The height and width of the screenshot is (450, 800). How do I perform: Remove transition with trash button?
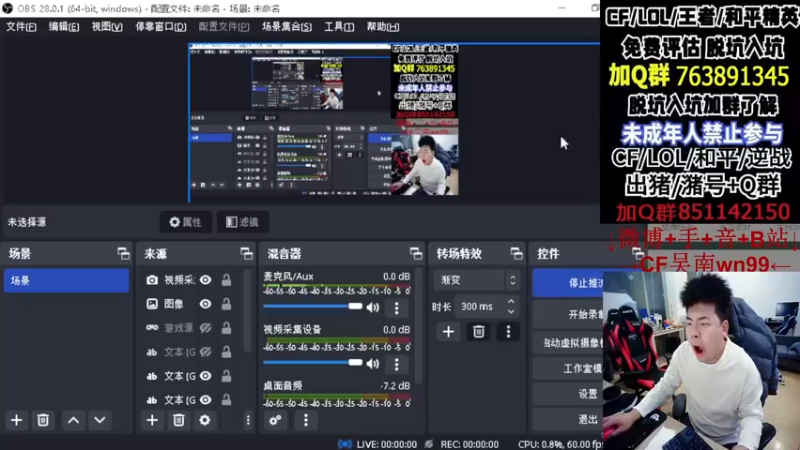[x=479, y=332]
